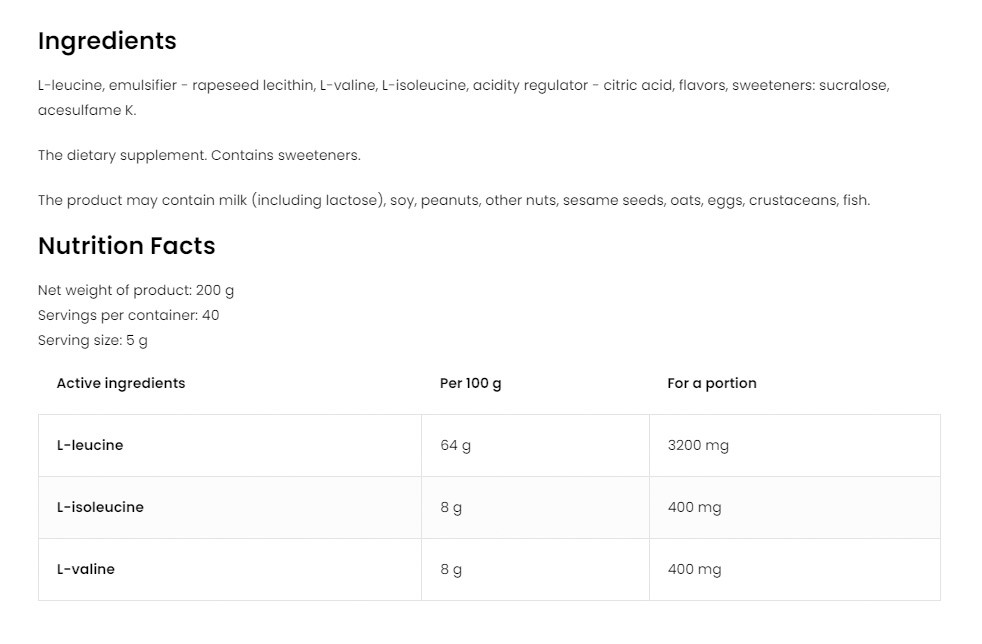Click the 400 mg cell in L-valine row
The height and width of the screenshot is (644, 982).
[x=694, y=569]
